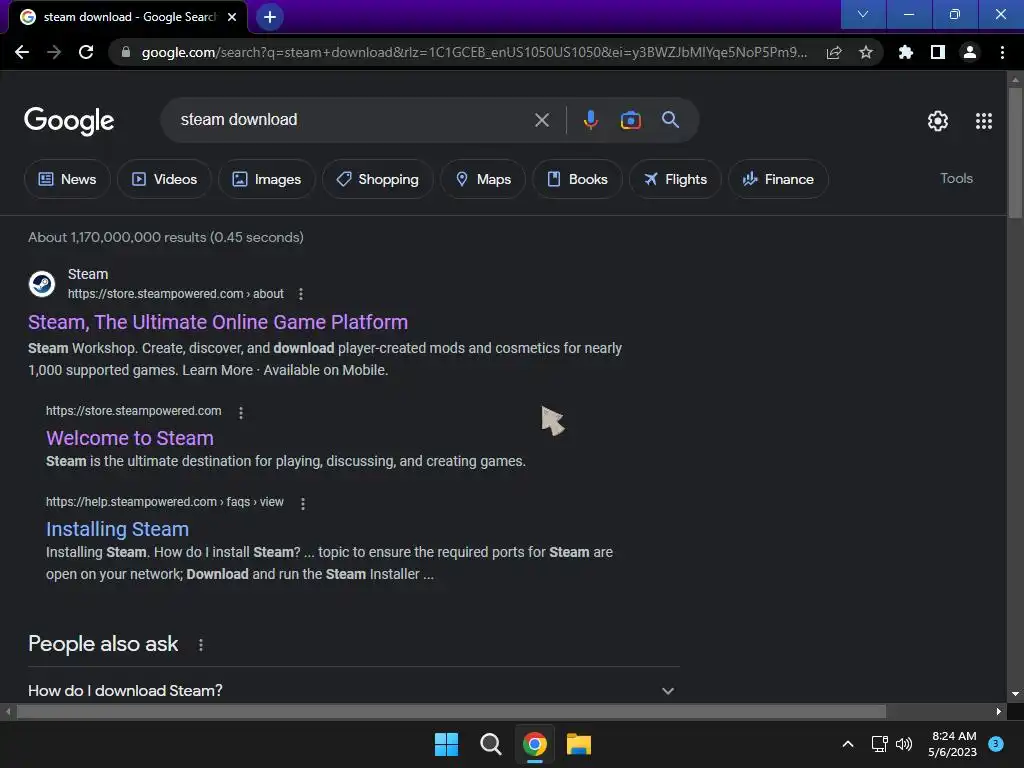This screenshot has width=1024, height=768.
Task: Open Steam, The Ultimate Online Game Platform link
Action: (218, 322)
